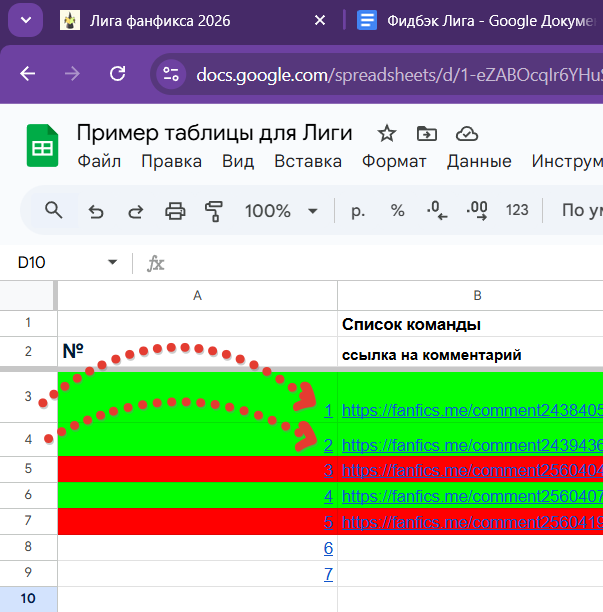Expand browser tab search chevron
Screen dimensions: 603x612
tap(25, 20)
